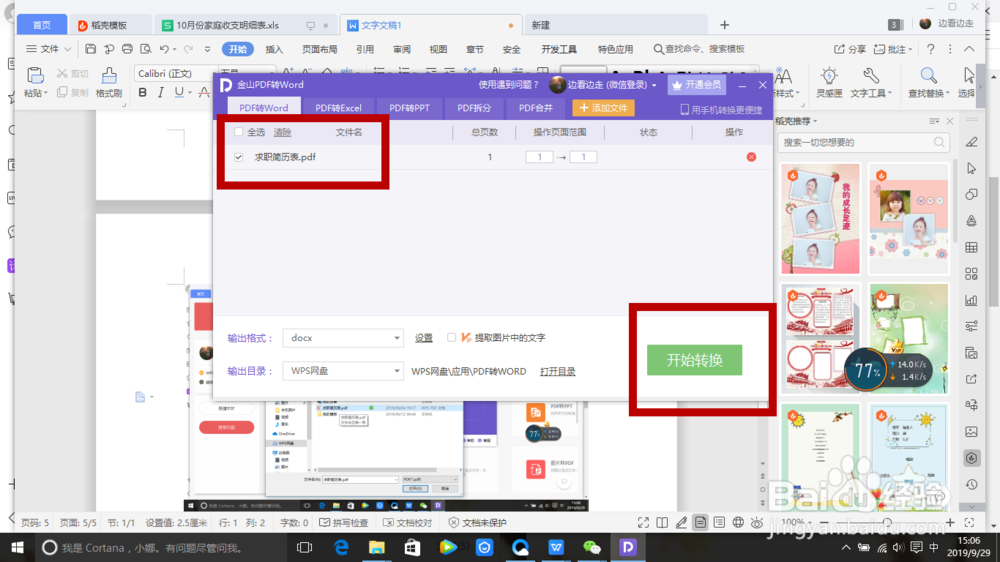Screen dimensions: 1000x562
Task: Expand the 文件 menu arrow
Action: pos(68,49)
